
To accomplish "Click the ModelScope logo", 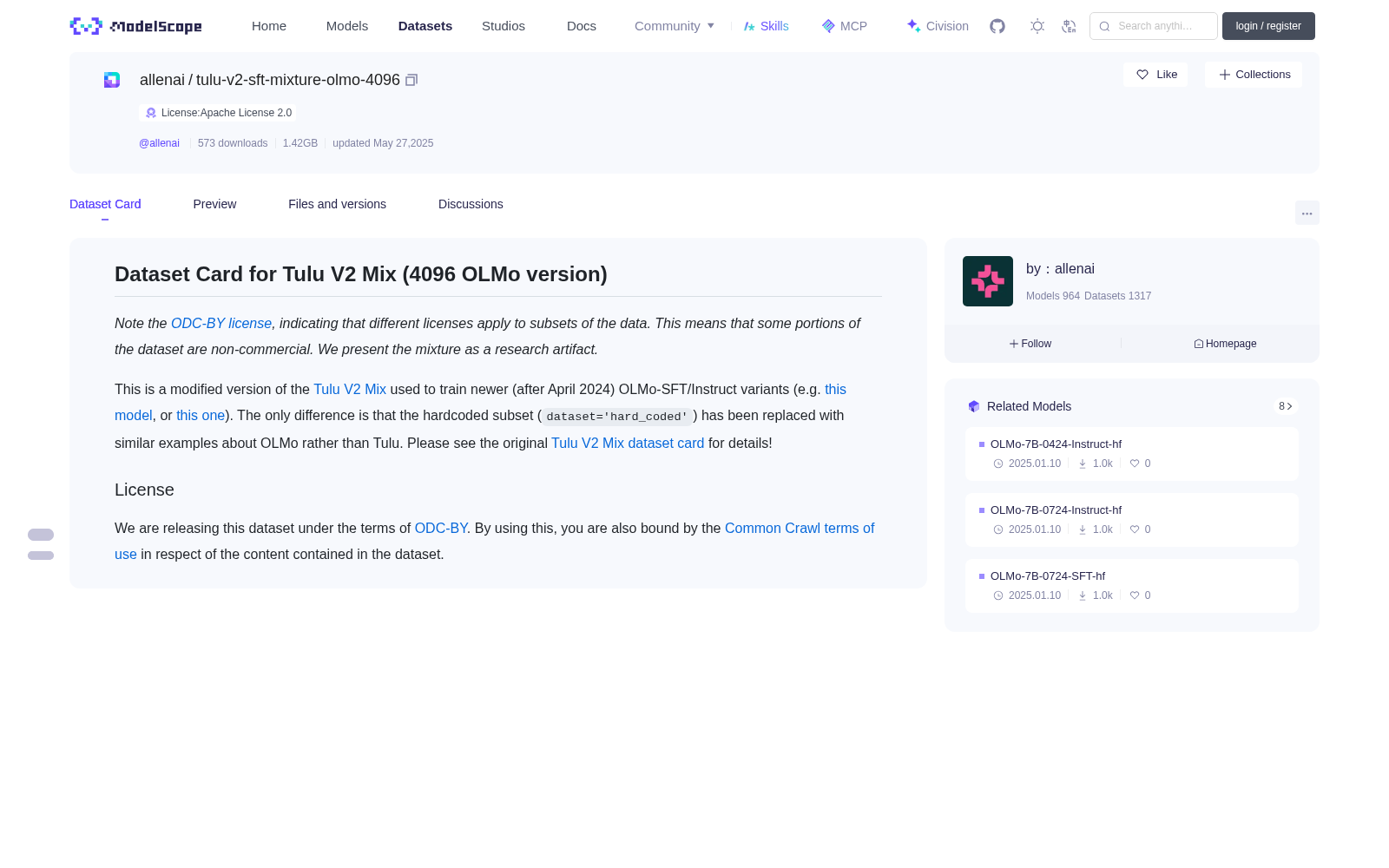I will 135,26.
